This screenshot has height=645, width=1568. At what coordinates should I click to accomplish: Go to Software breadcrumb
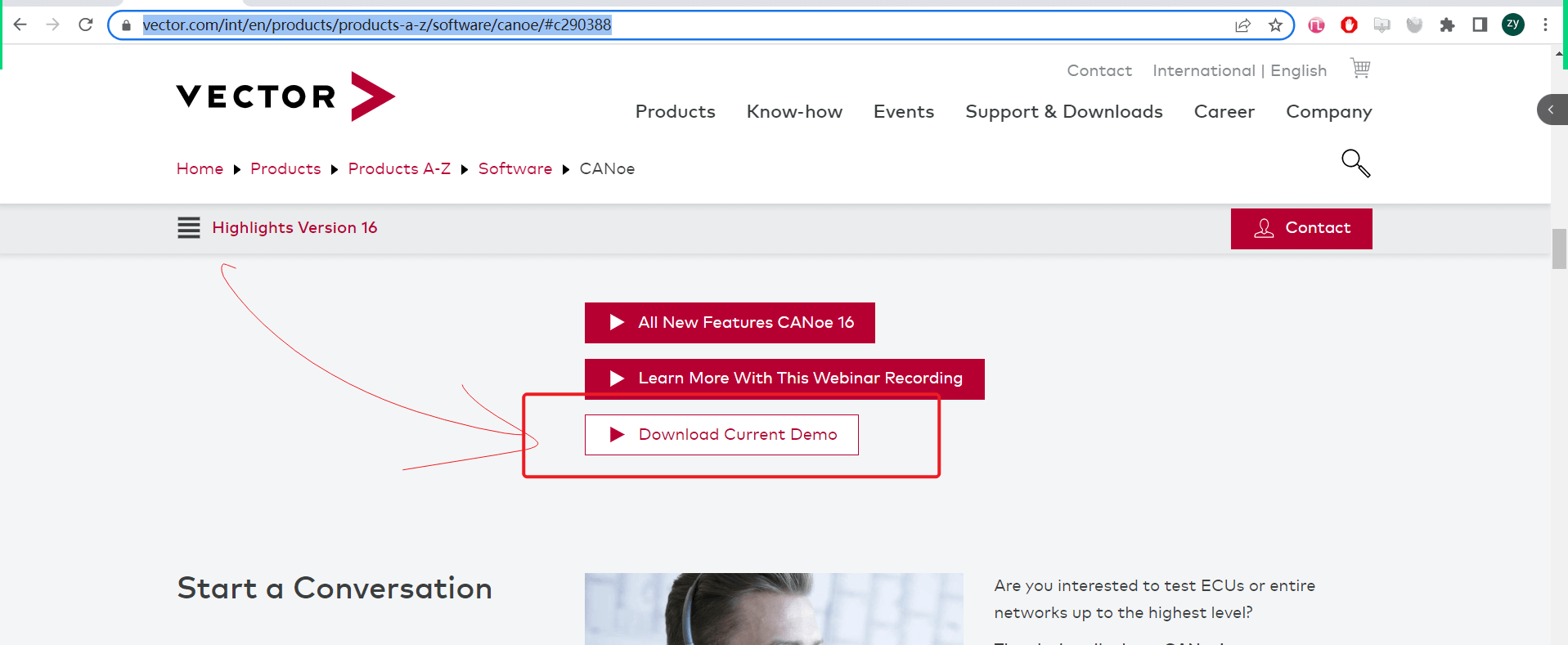(514, 168)
